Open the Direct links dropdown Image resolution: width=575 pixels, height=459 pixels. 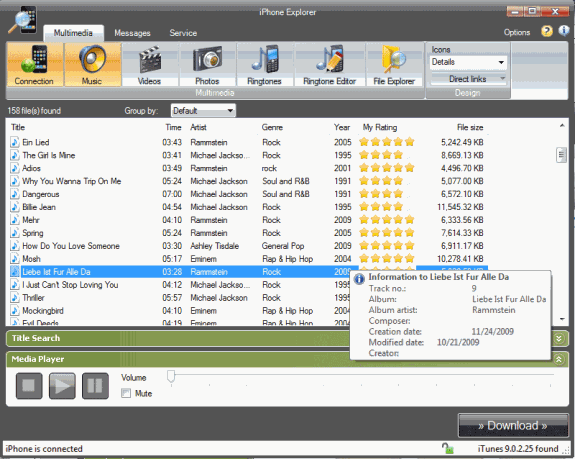[468, 79]
